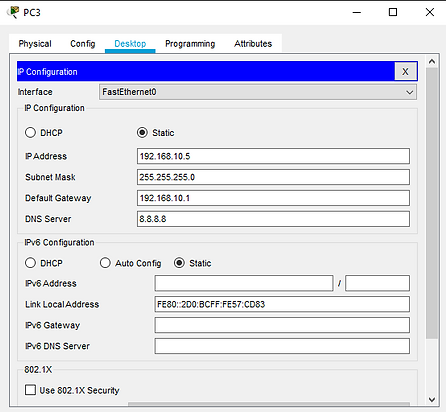Click the IPv6 prefix length field
The image size is (446, 412).
tap(377, 283)
